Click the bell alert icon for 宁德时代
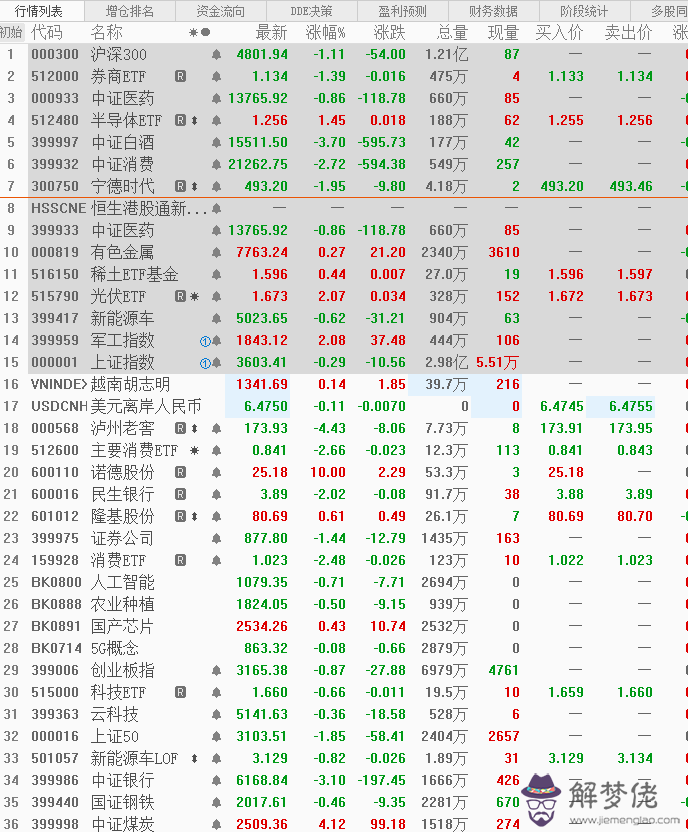 pyautogui.click(x=216, y=187)
